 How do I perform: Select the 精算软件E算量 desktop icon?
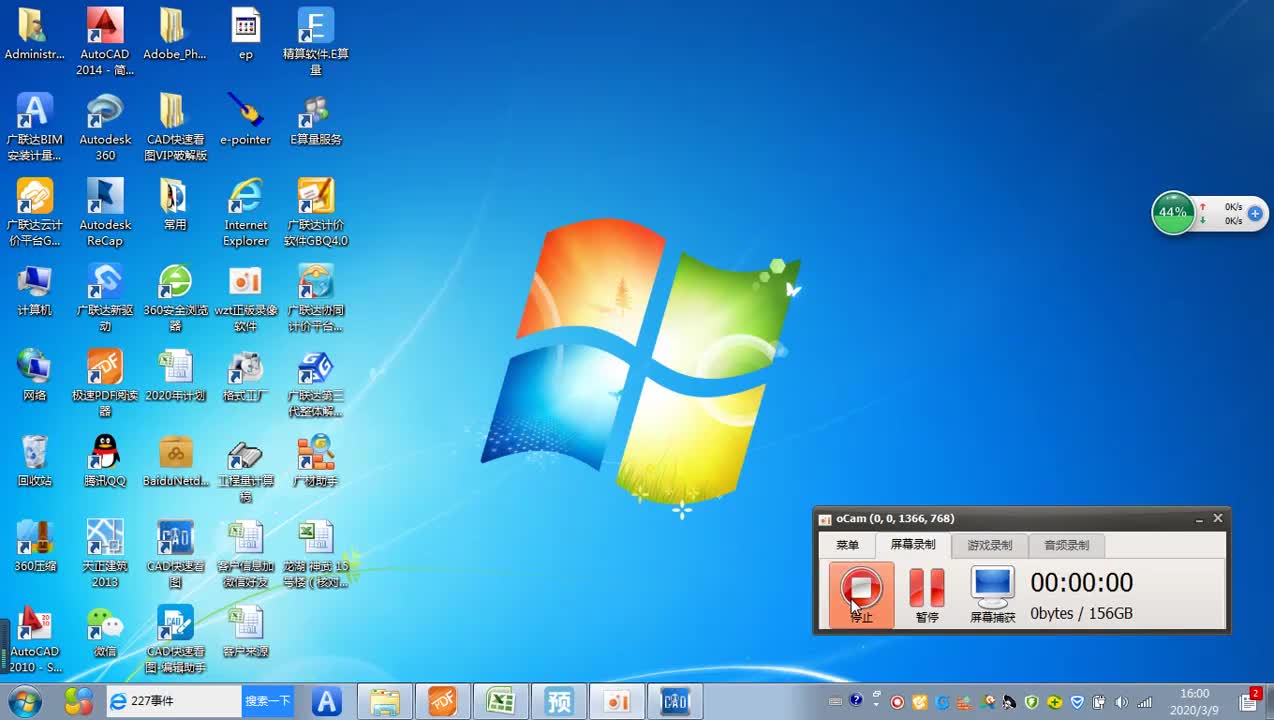point(316,42)
